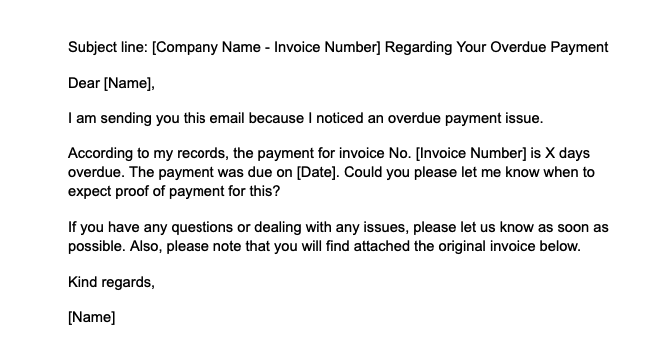656x360 pixels.
Task: Click the "X days" placeholder text
Action: pyautogui.click(x=567, y=154)
